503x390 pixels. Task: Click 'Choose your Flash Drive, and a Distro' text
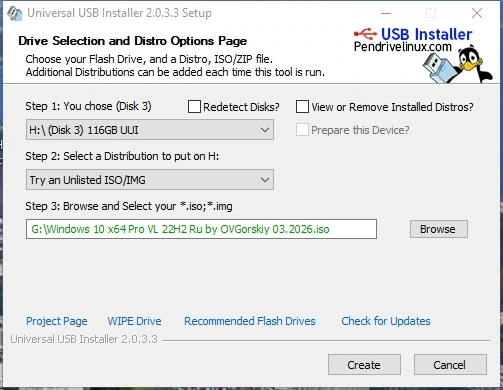tap(149, 59)
